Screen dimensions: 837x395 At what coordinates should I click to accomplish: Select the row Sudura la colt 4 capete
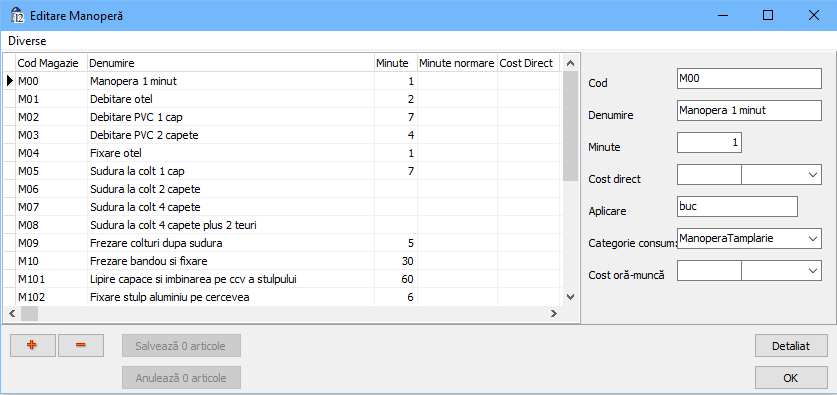point(282,207)
